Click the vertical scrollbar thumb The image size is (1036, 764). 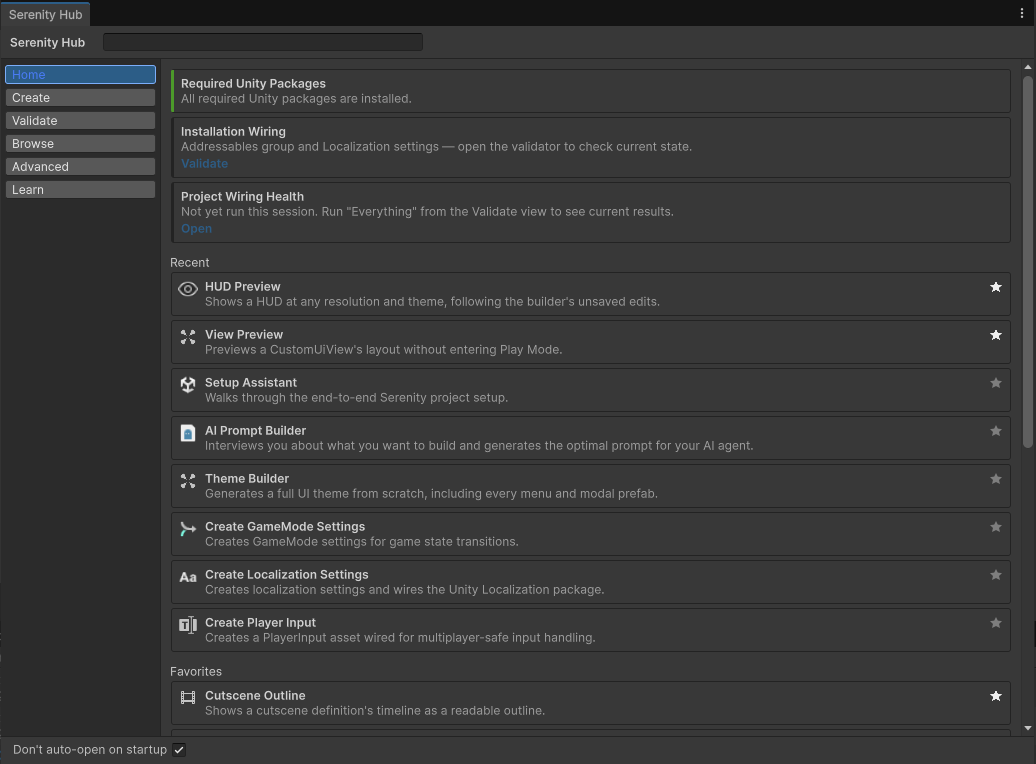(1027, 262)
